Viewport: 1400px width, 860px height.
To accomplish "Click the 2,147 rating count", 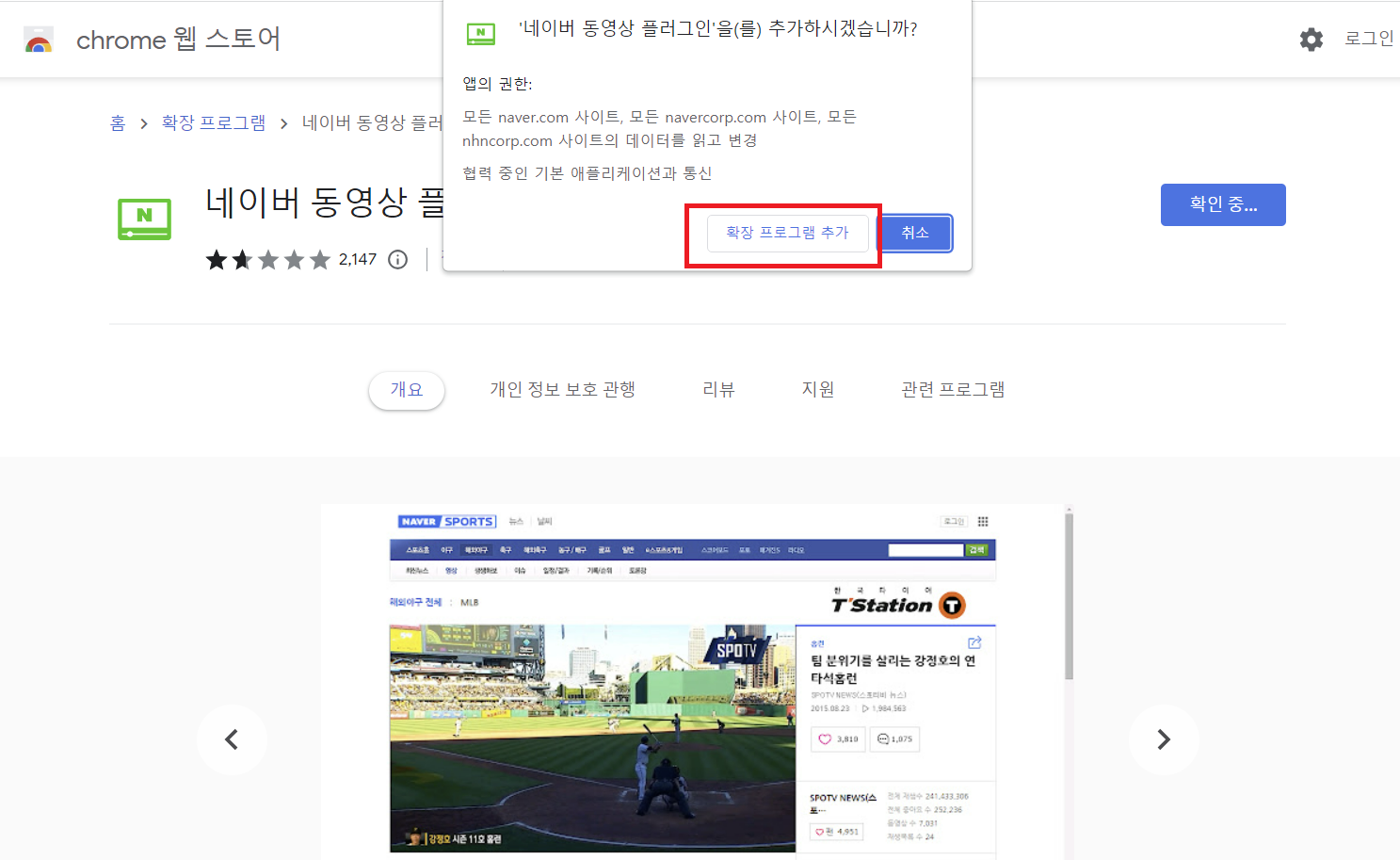I will click(358, 259).
